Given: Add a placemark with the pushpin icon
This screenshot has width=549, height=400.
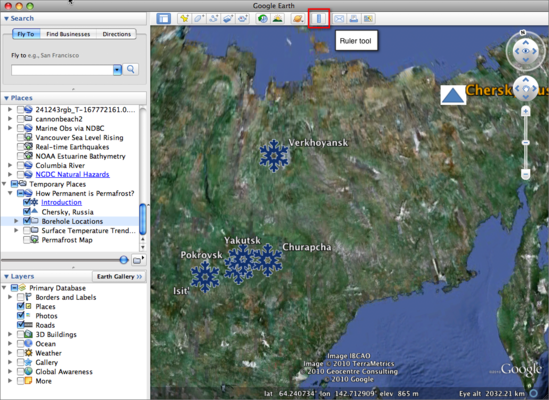Looking at the screenshot, I should (184, 19).
